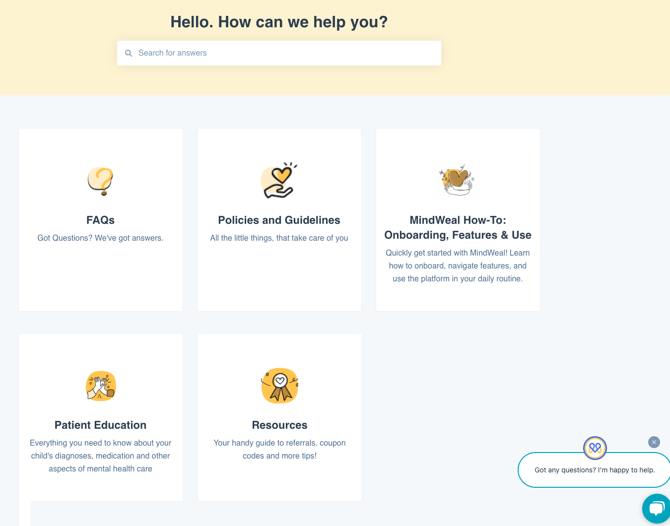670x526 pixels.
Task: Click the Resources award ribbon icon
Action: coord(279,386)
